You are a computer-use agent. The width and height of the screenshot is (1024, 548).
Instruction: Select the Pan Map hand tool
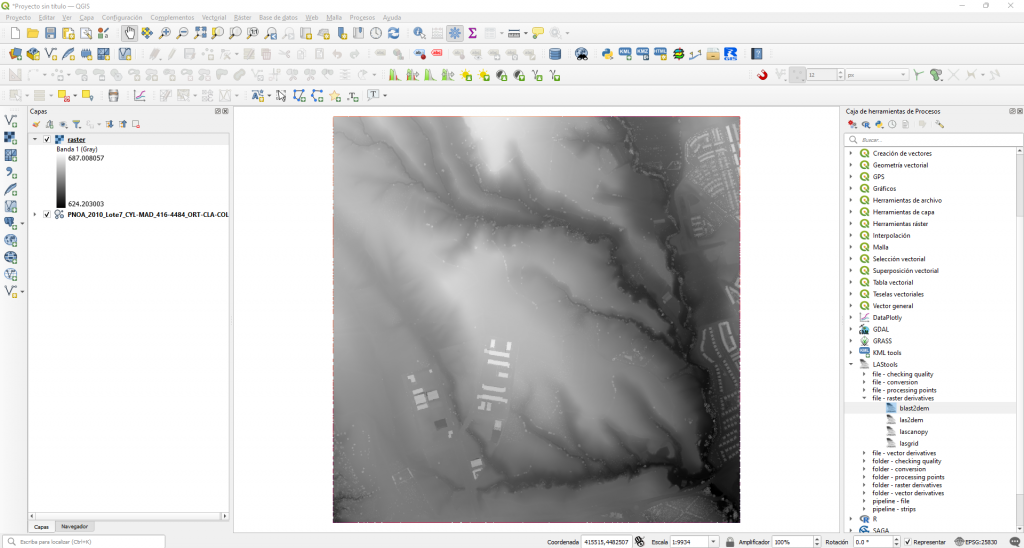point(130,33)
